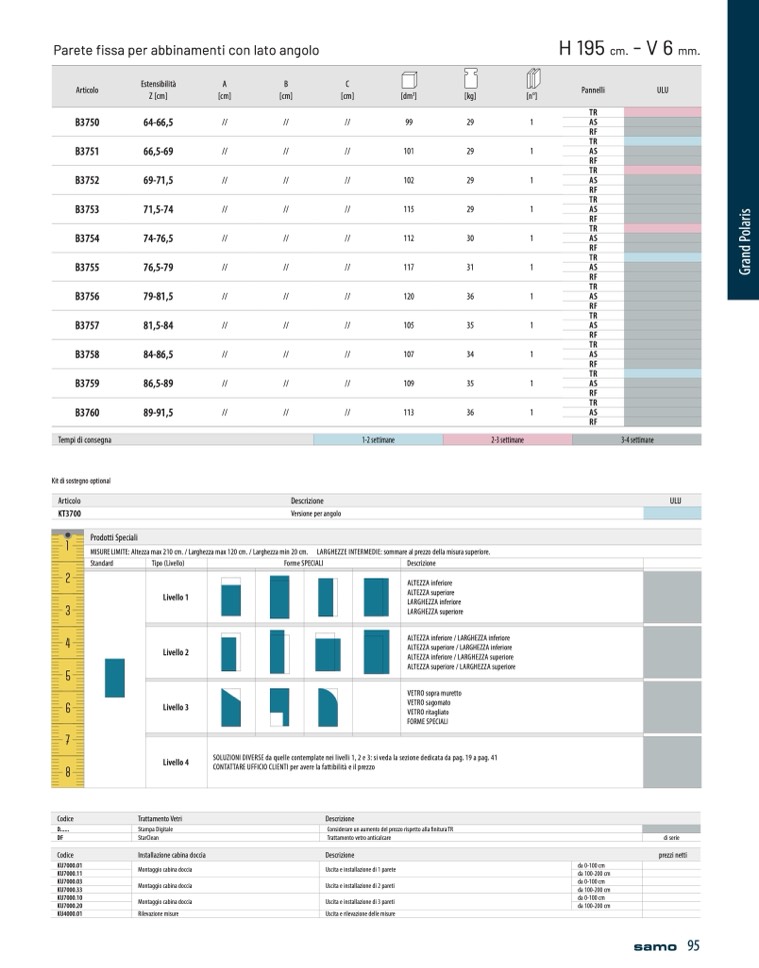759x968 pixels.
Task: Click the B3756 extensibility value 79-81,5
Action: click(158, 296)
